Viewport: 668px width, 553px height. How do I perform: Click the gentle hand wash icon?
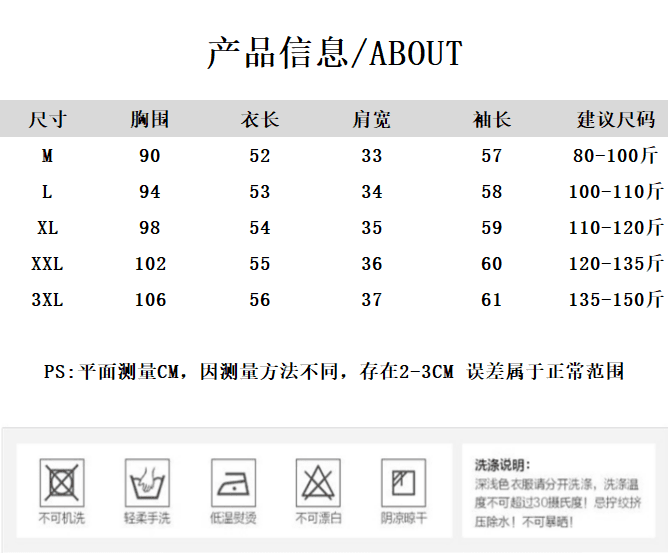pyautogui.click(x=147, y=482)
